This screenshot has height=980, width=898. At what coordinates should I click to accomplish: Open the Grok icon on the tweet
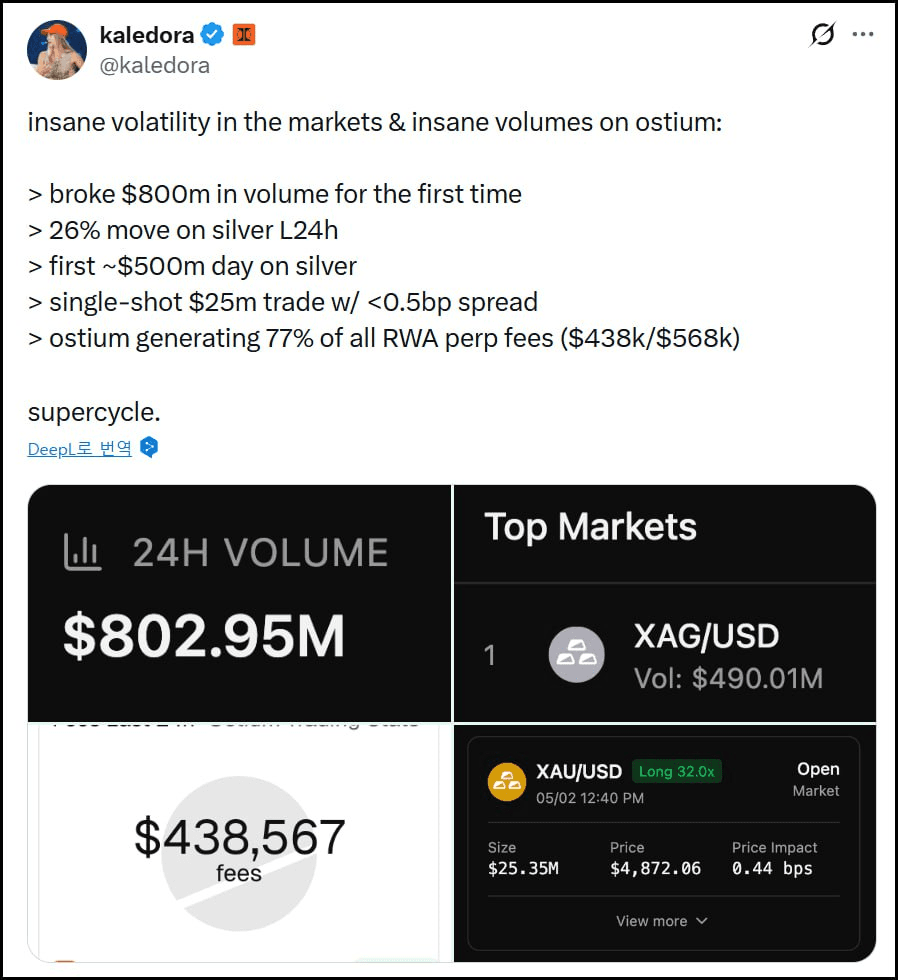pos(821,35)
